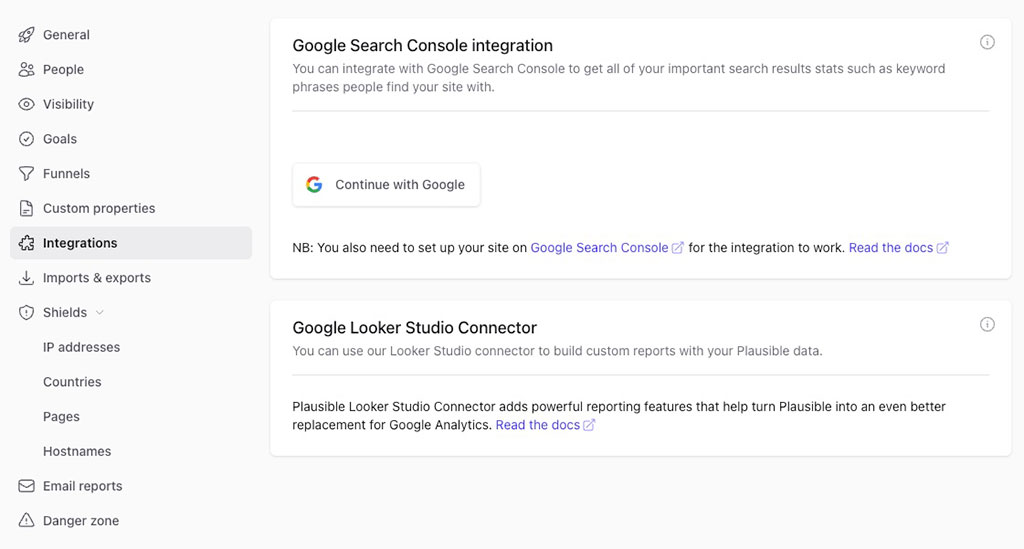Viewport: 1024px width, 549px height.
Task: Click Read the docs link for Looker Studio
Action: (538, 425)
